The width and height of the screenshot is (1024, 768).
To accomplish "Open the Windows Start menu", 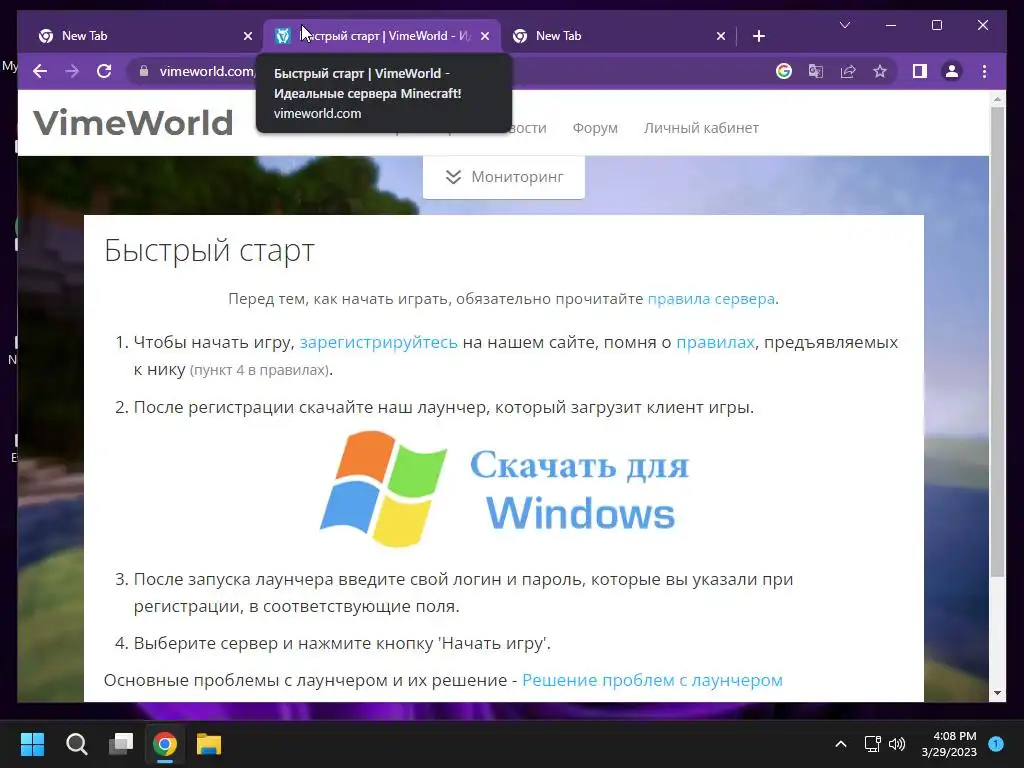I will click(32, 744).
